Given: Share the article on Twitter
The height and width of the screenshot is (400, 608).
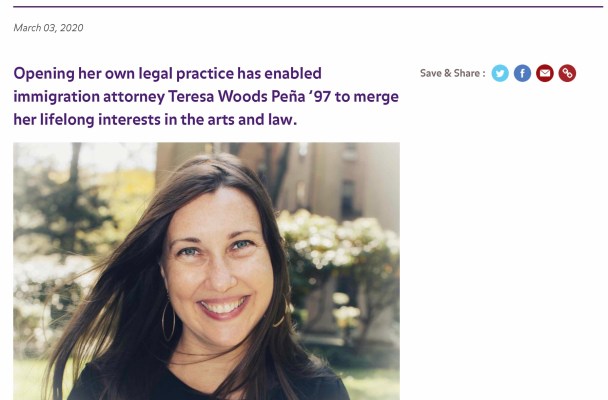Looking at the screenshot, I should (500, 73).
